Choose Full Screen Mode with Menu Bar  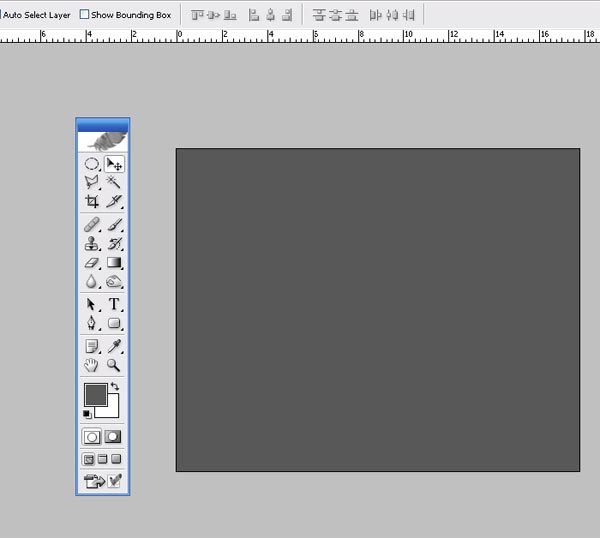click(x=103, y=459)
